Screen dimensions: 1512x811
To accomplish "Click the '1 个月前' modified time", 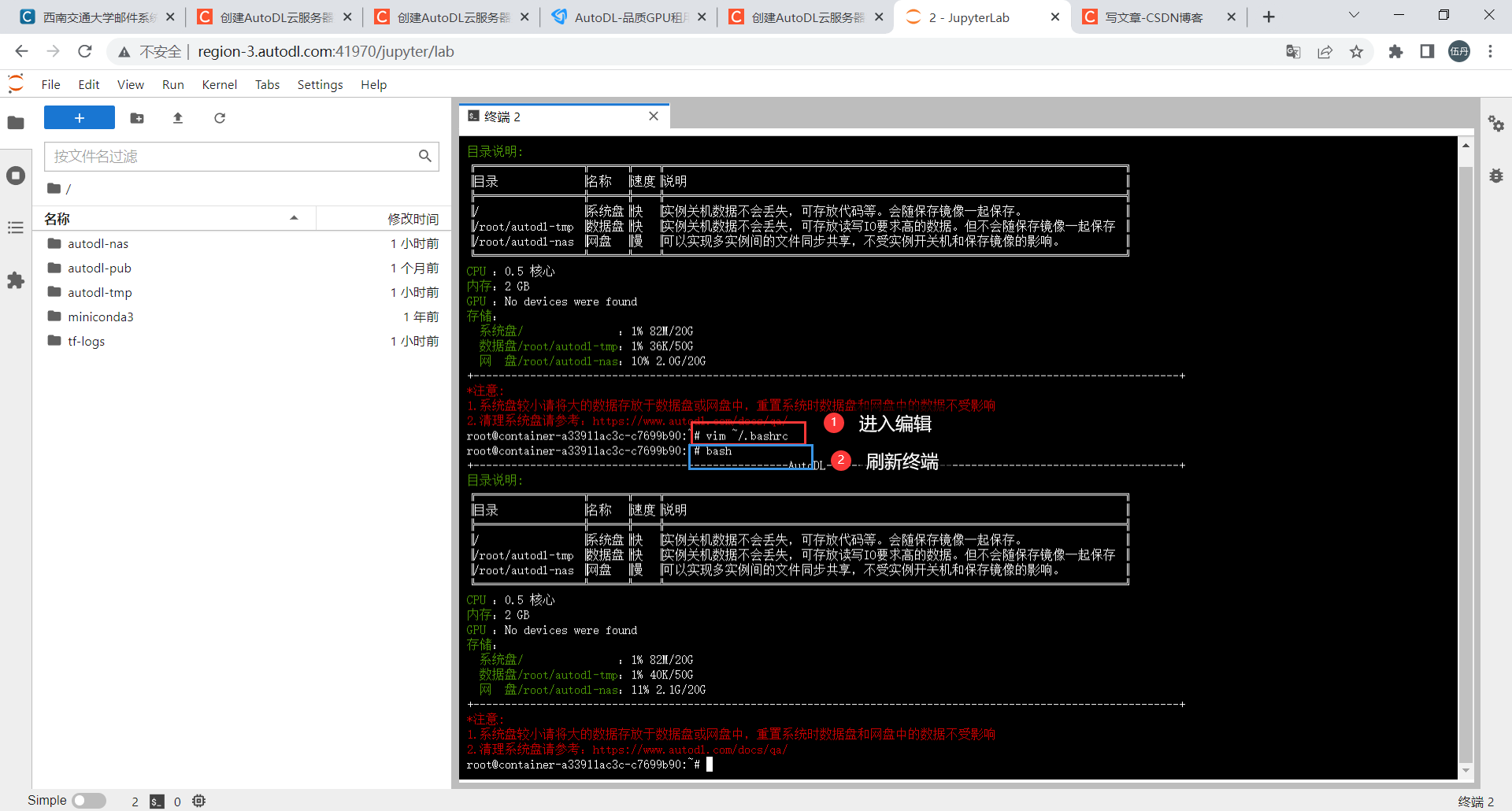I will click(415, 268).
